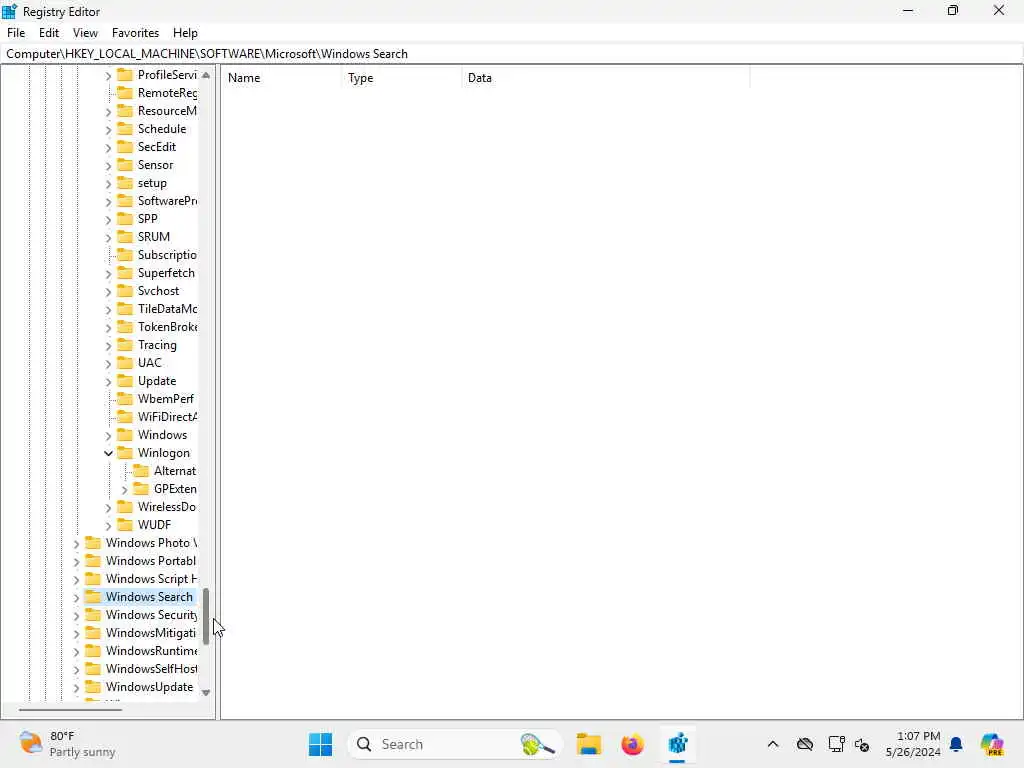Open the Favorites menu
1024x768 pixels.
[x=135, y=33]
